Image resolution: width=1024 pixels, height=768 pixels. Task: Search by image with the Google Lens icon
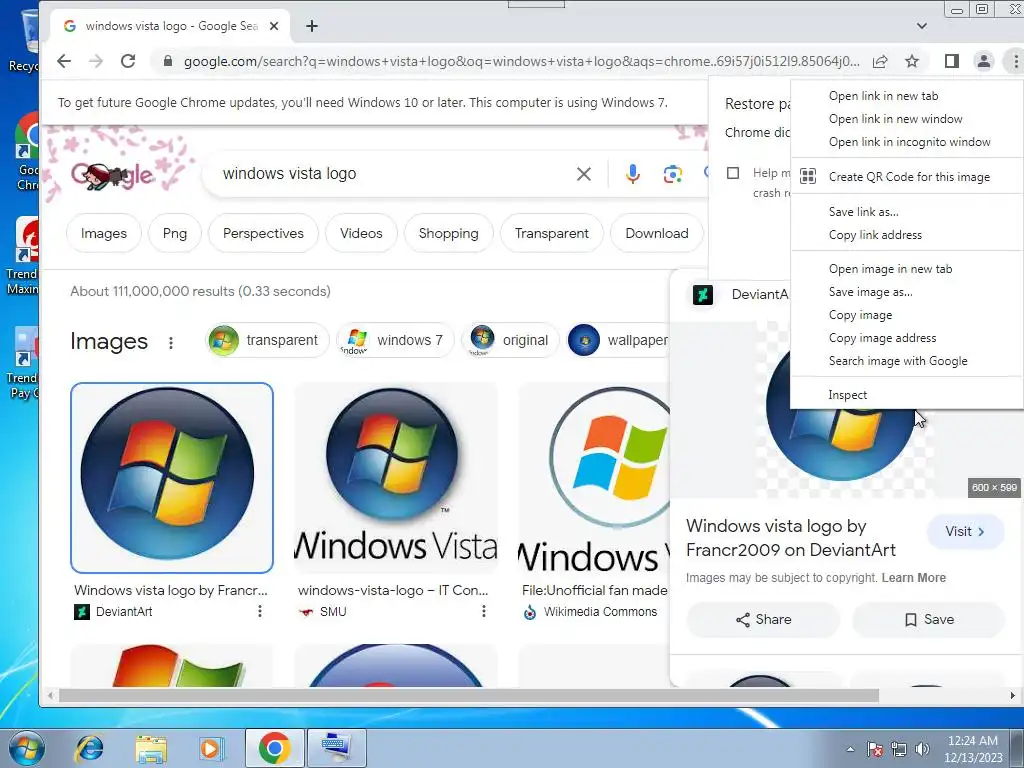673,174
